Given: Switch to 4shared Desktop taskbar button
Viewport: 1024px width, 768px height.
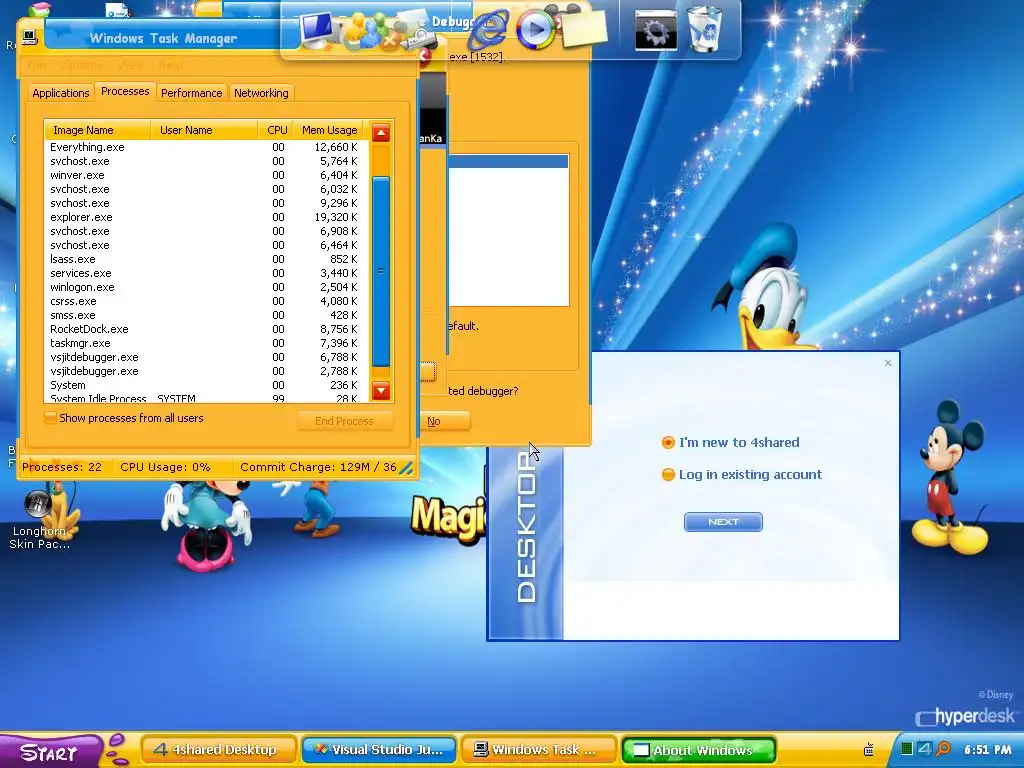Looking at the screenshot, I should point(219,750).
